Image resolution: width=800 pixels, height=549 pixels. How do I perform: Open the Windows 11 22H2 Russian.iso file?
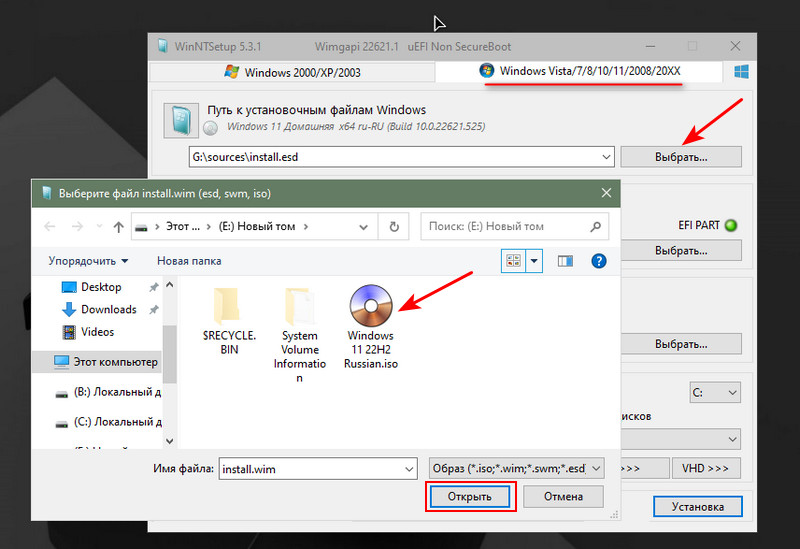tap(371, 327)
